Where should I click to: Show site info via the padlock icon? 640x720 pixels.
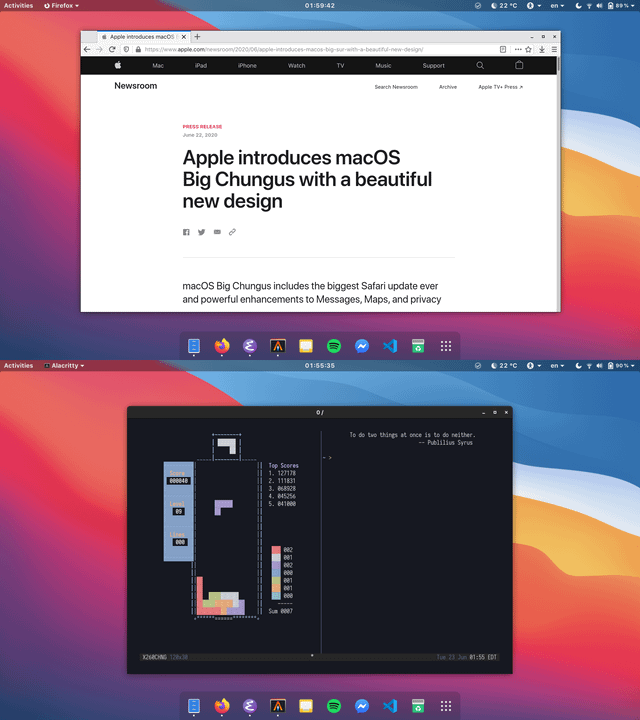(138, 49)
